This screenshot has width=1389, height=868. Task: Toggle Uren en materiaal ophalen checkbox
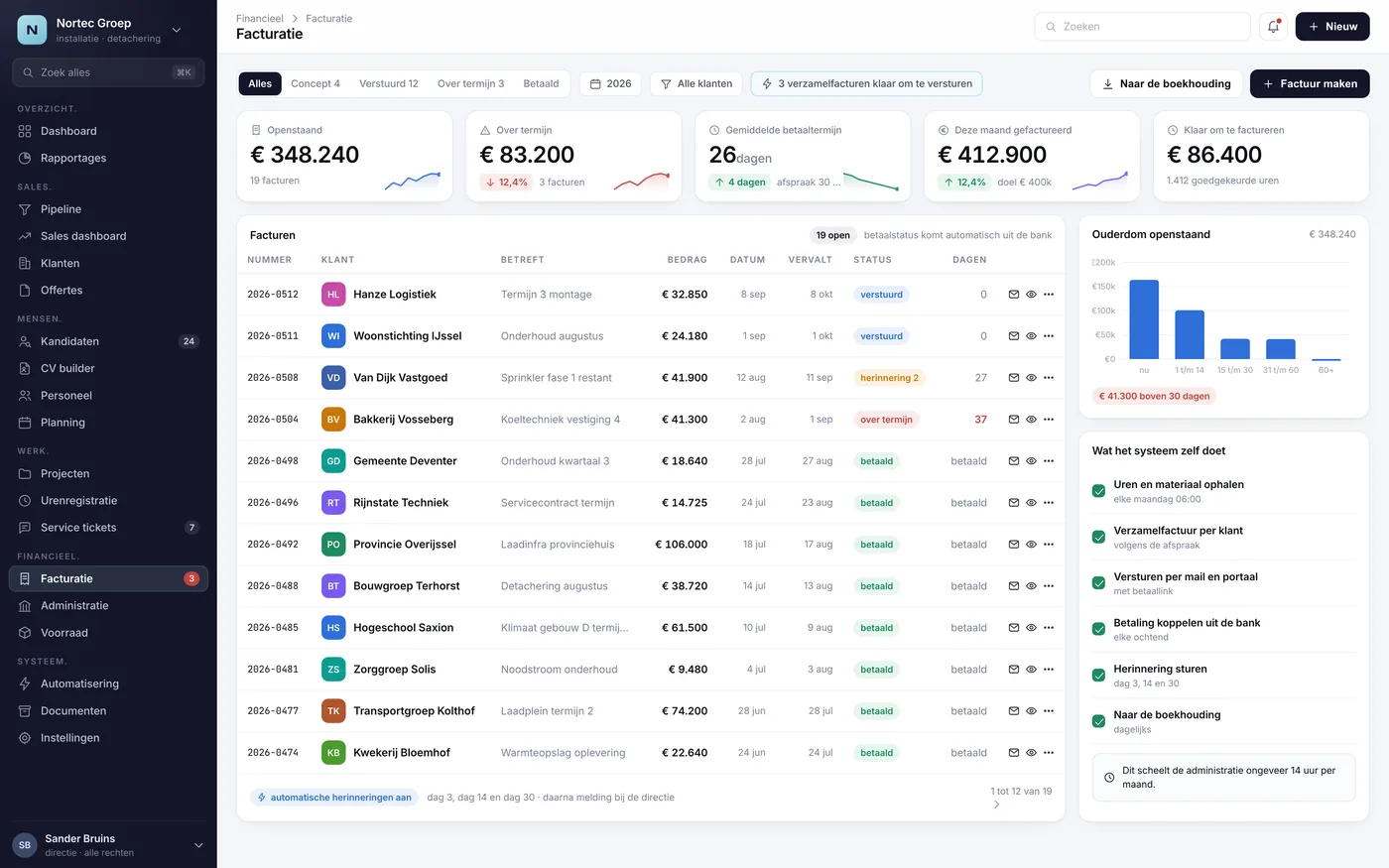1098,491
